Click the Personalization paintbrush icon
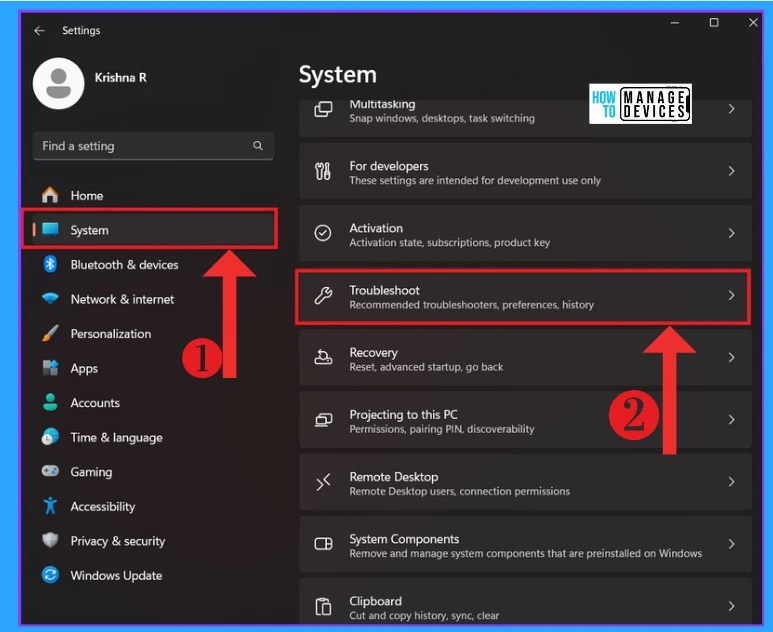Image resolution: width=773 pixels, height=632 pixels. [50, 333]
